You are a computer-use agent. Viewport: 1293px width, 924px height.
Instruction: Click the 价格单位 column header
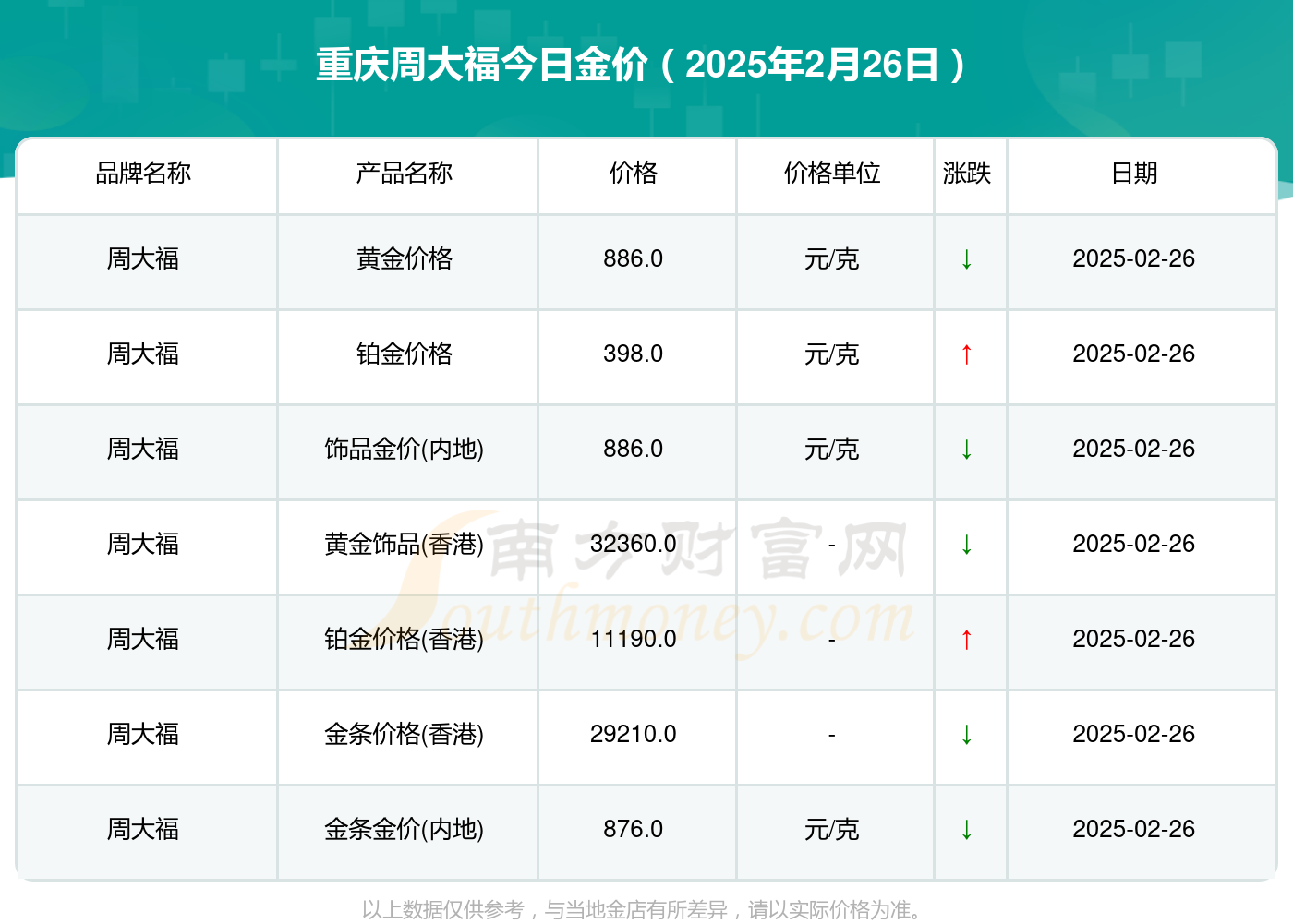point(832,173)
